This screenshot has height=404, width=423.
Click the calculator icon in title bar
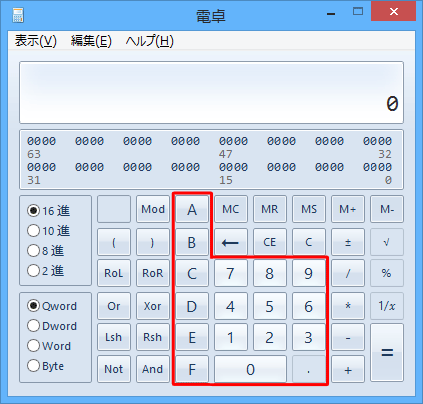pos(18,15)
